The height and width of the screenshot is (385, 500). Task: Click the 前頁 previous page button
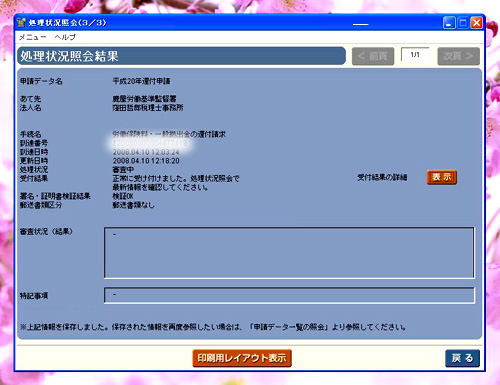pos(373,56)
